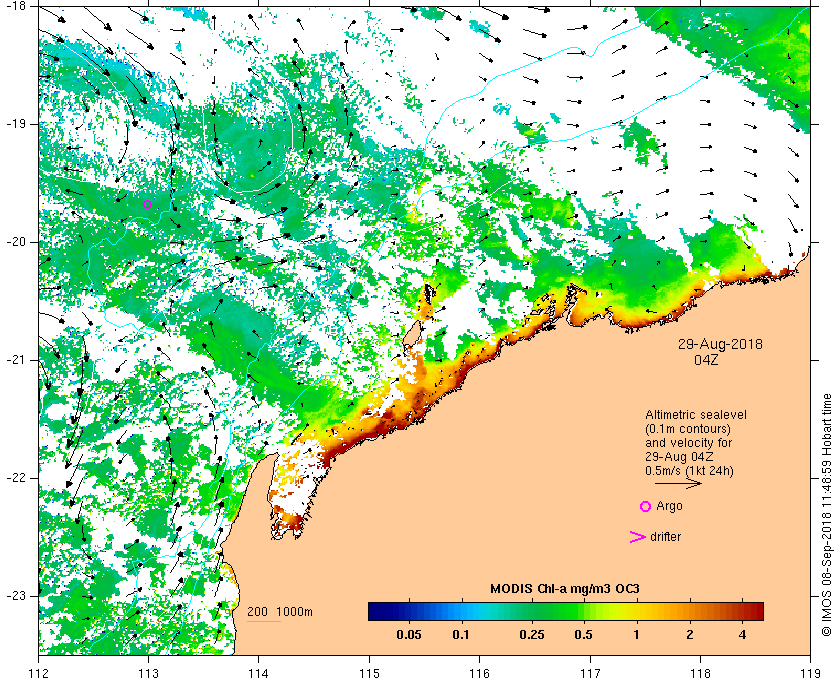This screenshot has width=840, height=680.
Task: Click the dark blue end of colorbar
Action: (373, 611)
